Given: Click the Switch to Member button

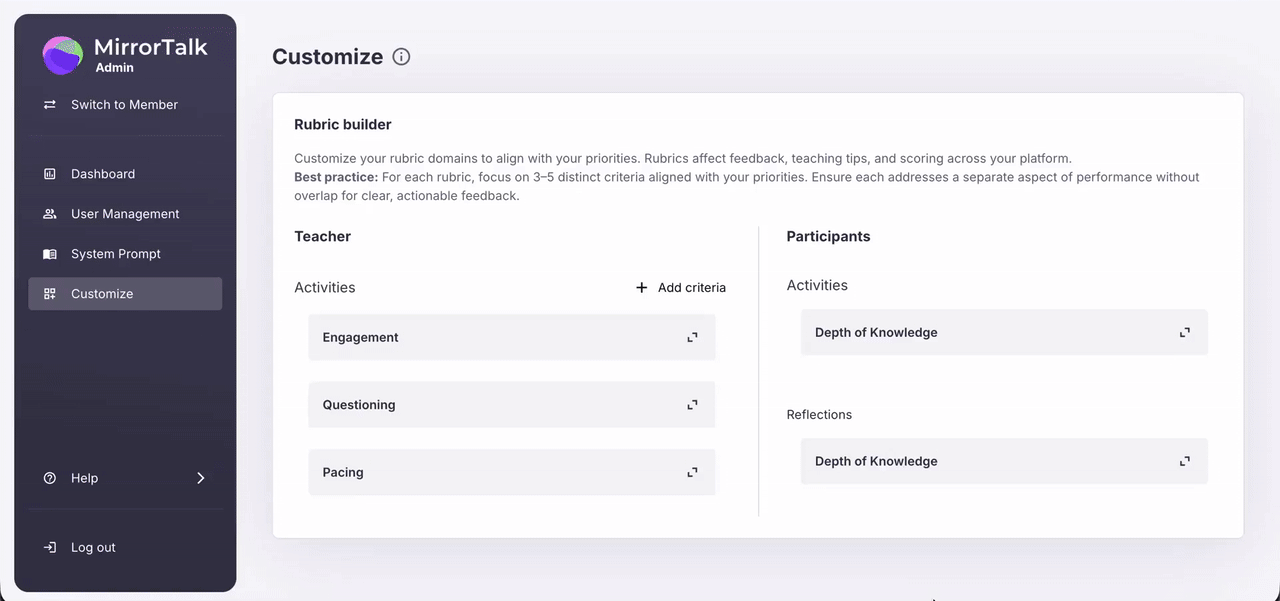Looking at the screenshot, I should coord(124,104).
